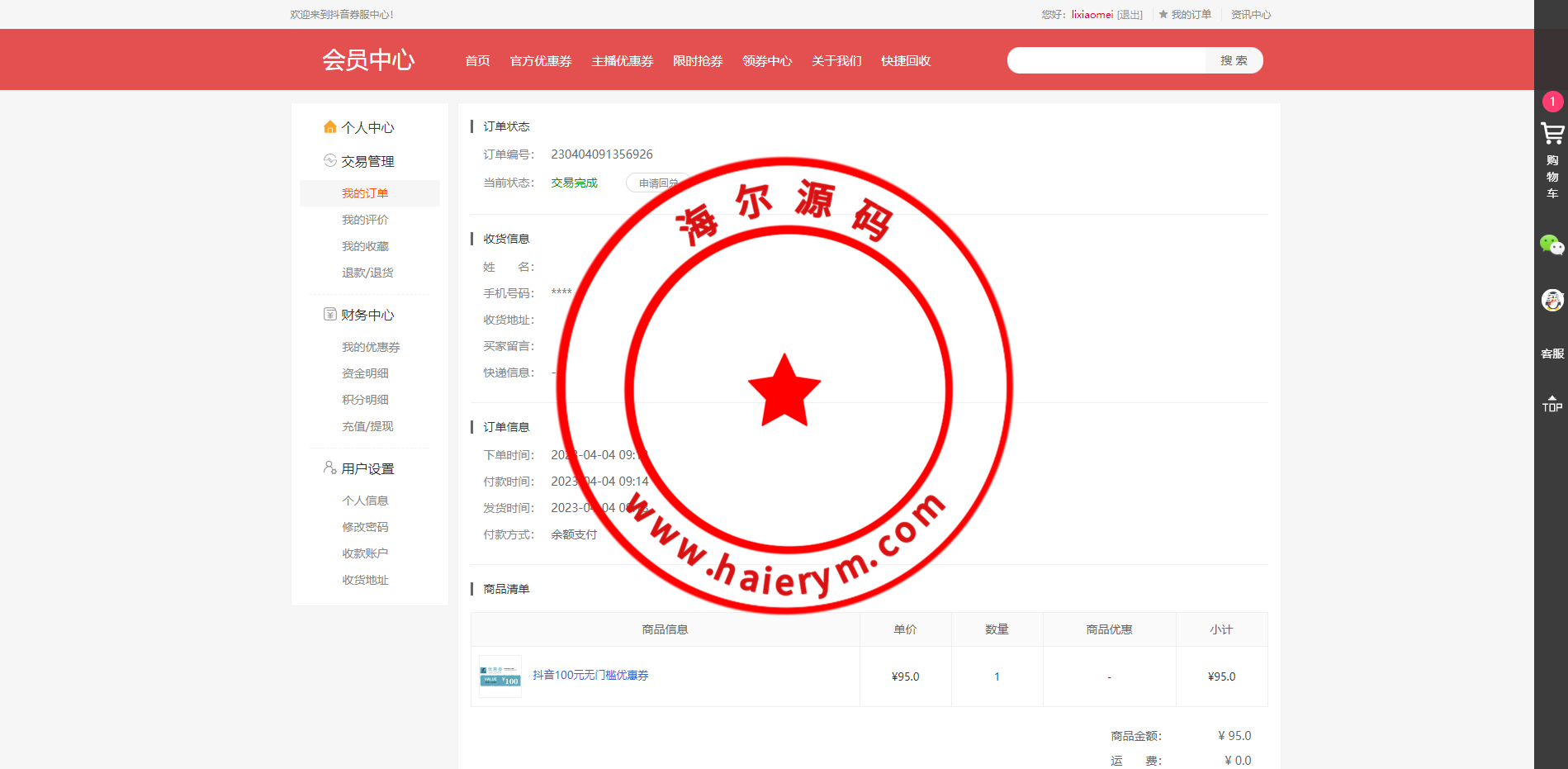The height and width of the screenshot is (769, 1568).
Task: Click the 财务中心 section icon
Action: coord(330,315)
